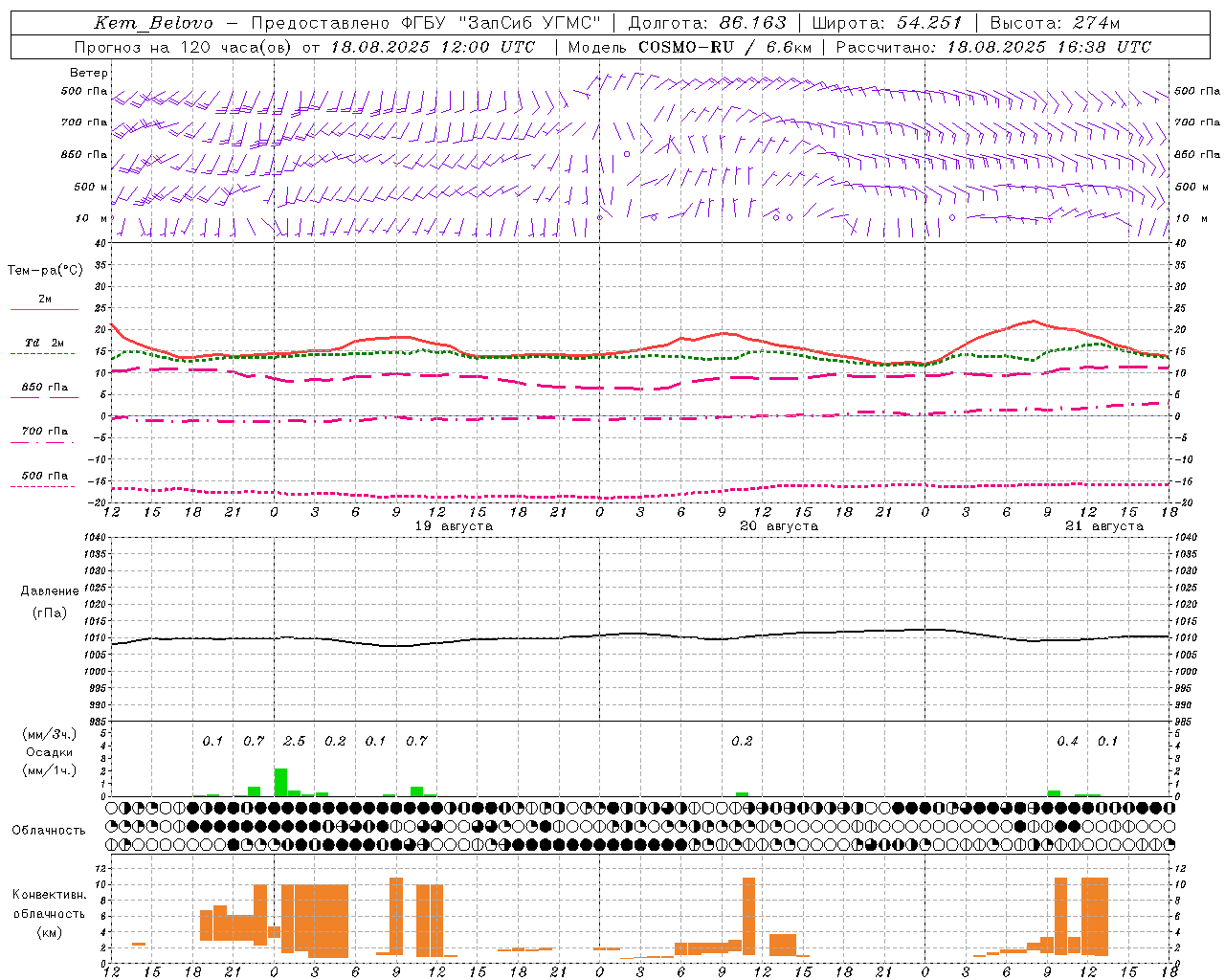
Task: Click the tallest green precipitation bar
Action: (x=280, y=782)
